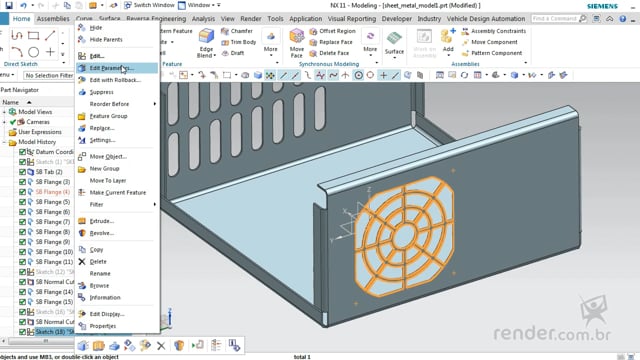Select the profile sketch tool
Viewport: 640px width, 360px height.
17,36
